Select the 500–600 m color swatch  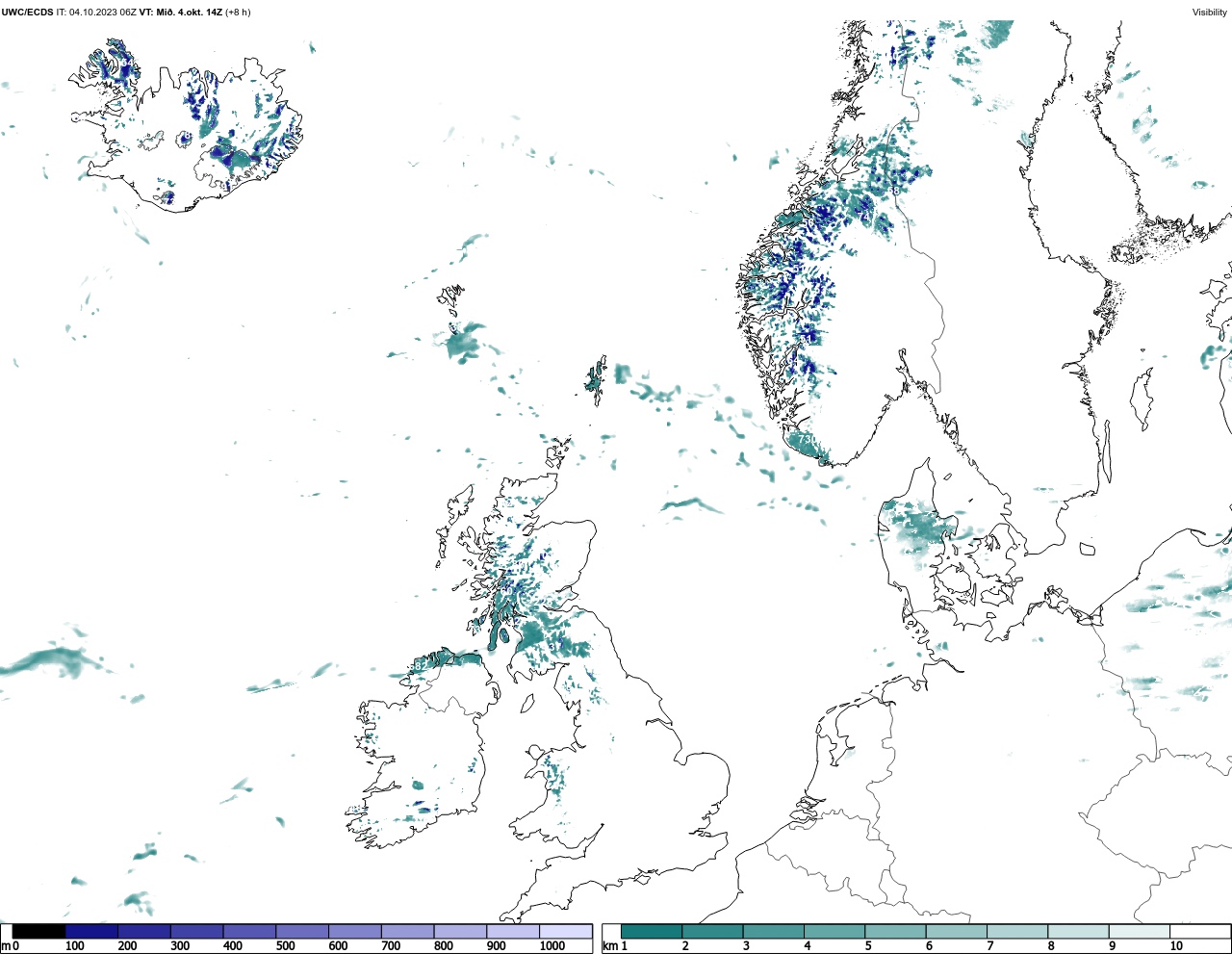point(302,932)
